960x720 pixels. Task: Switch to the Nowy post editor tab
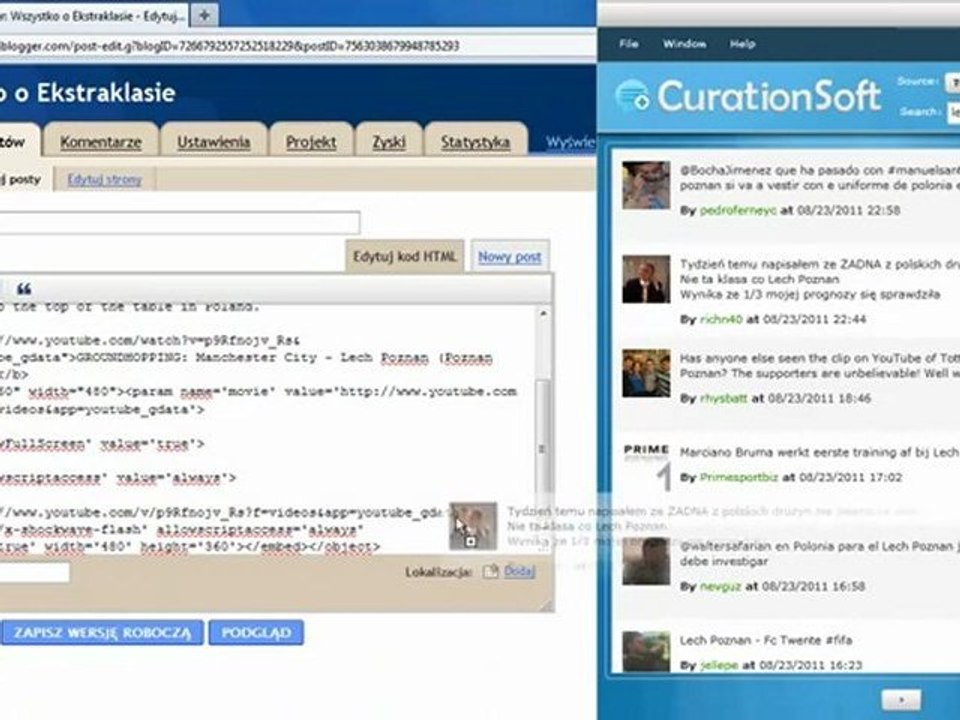click(509, 257)
